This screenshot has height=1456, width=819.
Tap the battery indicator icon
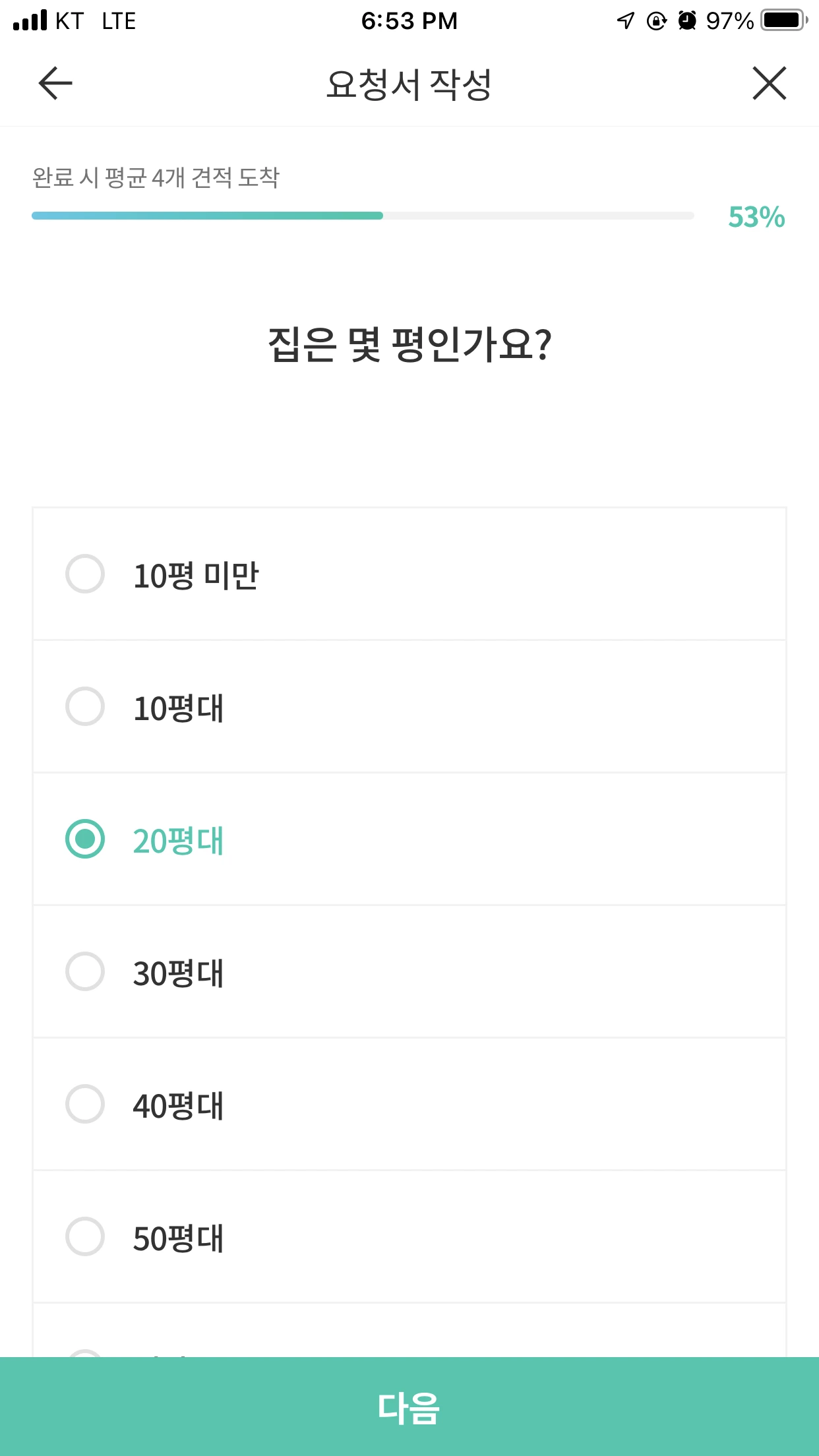784,20
